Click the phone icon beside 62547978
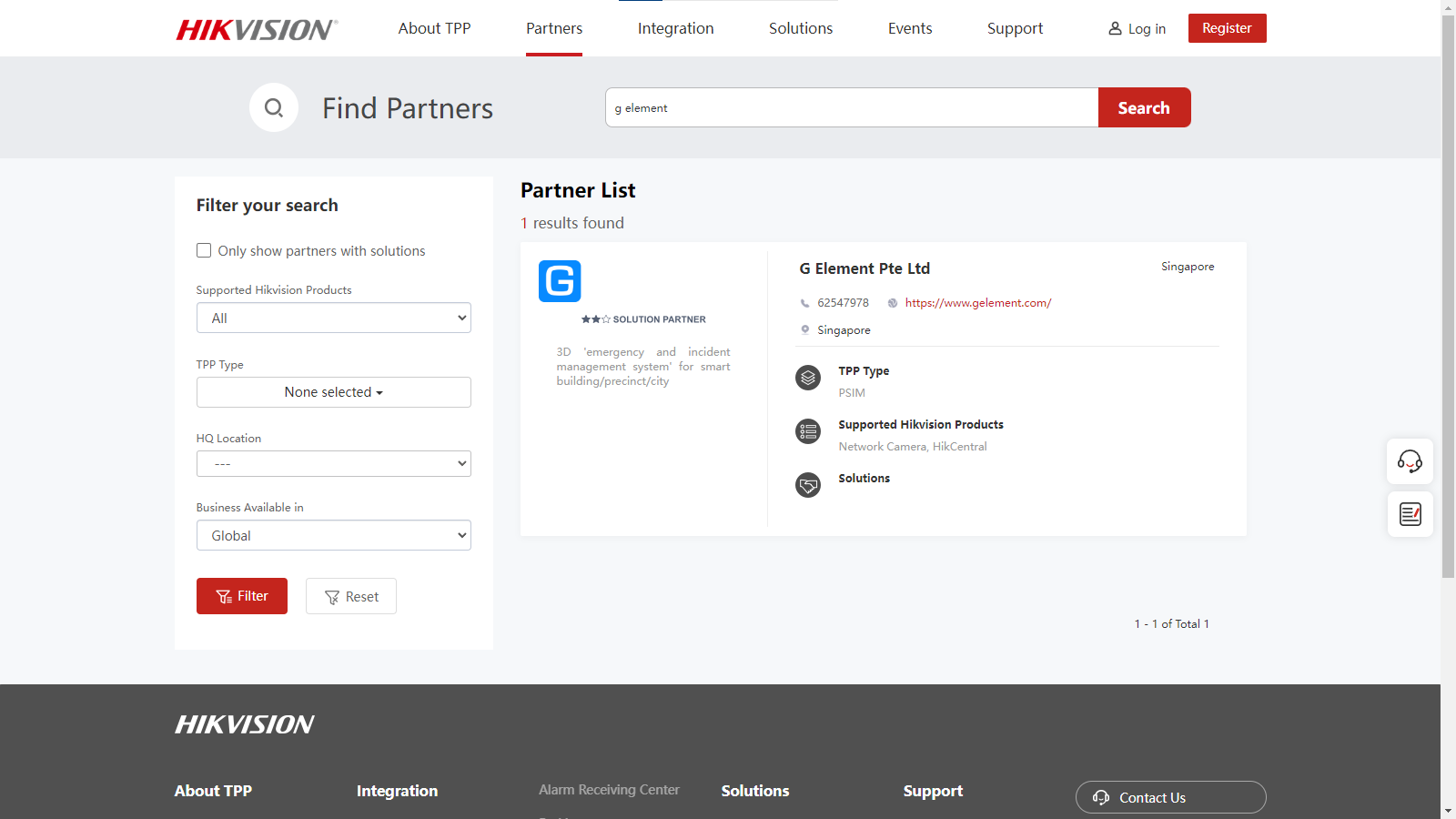The width and height of the screenshot is (1456, 819). (x=804, y=303)
